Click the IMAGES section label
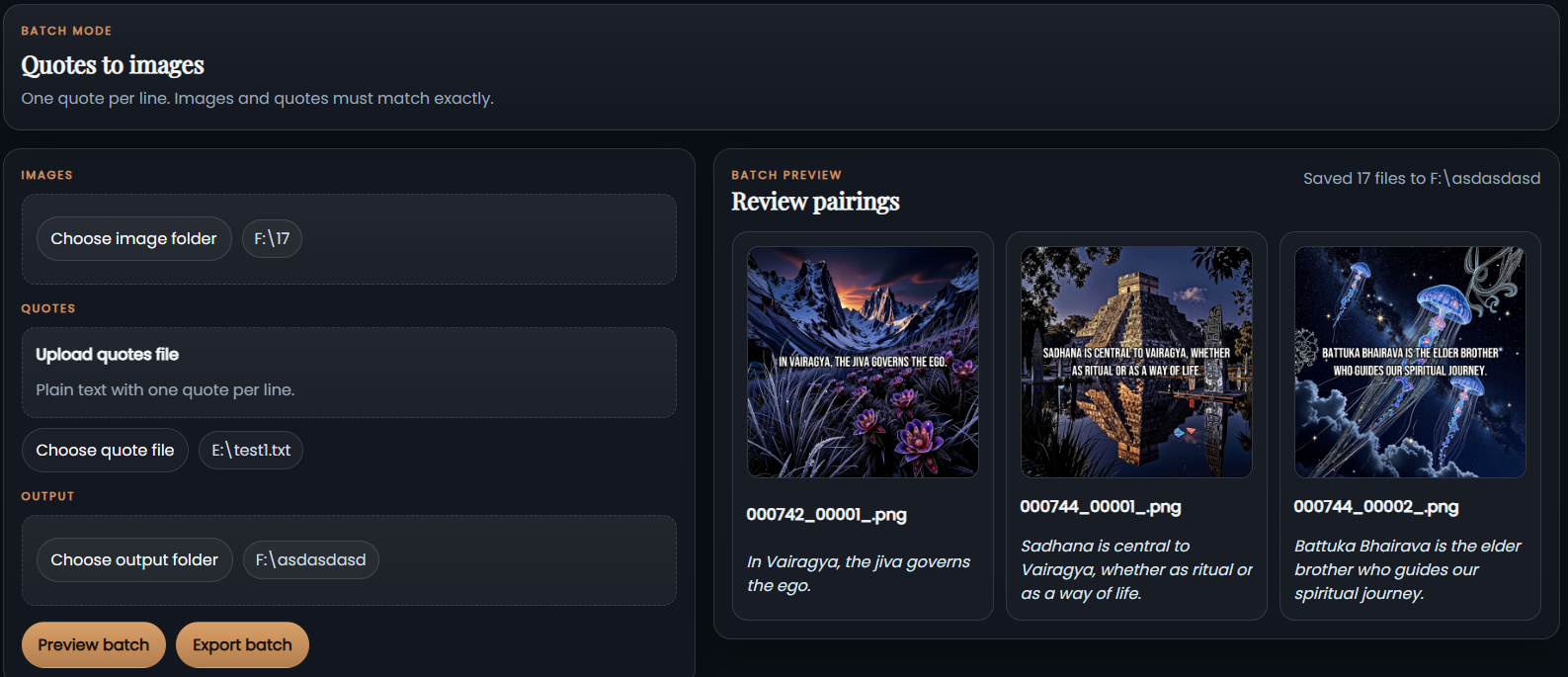 [47, 175]
